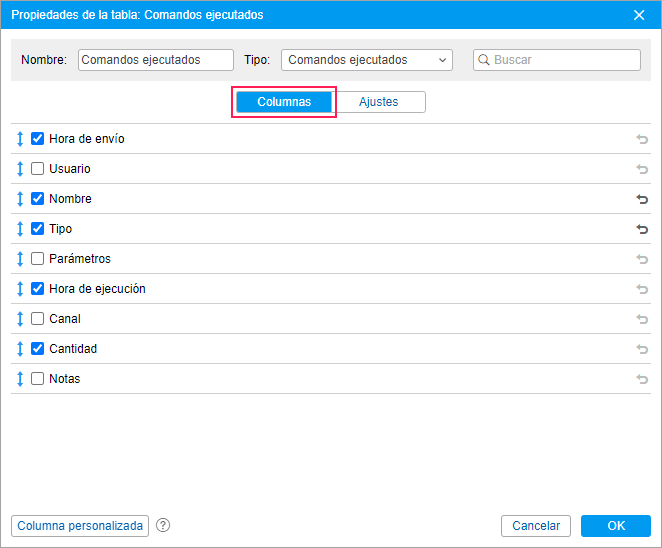Viewport: 662px width, 548px height.
Task: Reset the Hora de ejecución column name
Action: (x=642, y=289)
